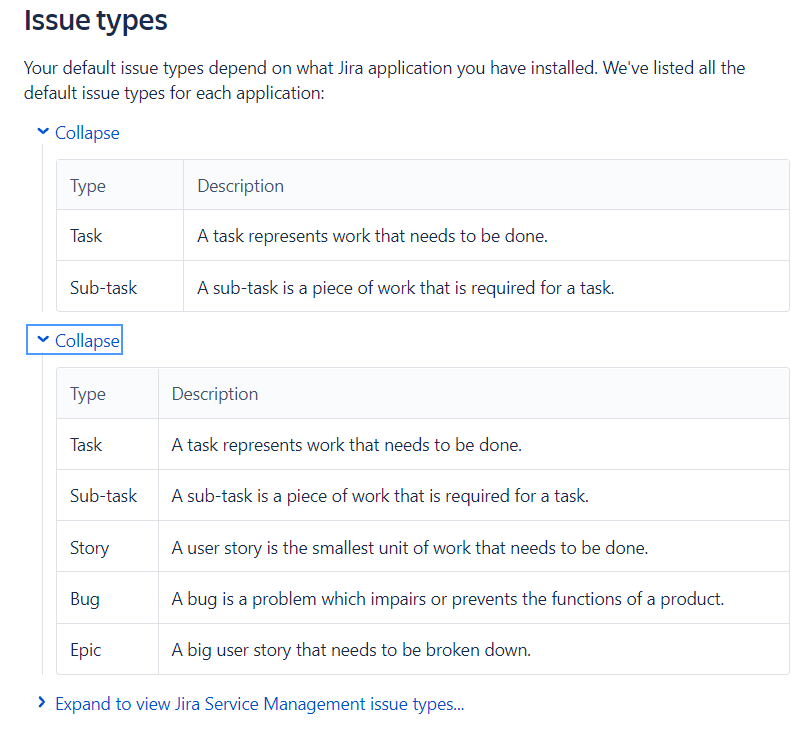
Task: Click the Task cell in the two-row table
Action: pyautogui.click(x=86, y=236)
